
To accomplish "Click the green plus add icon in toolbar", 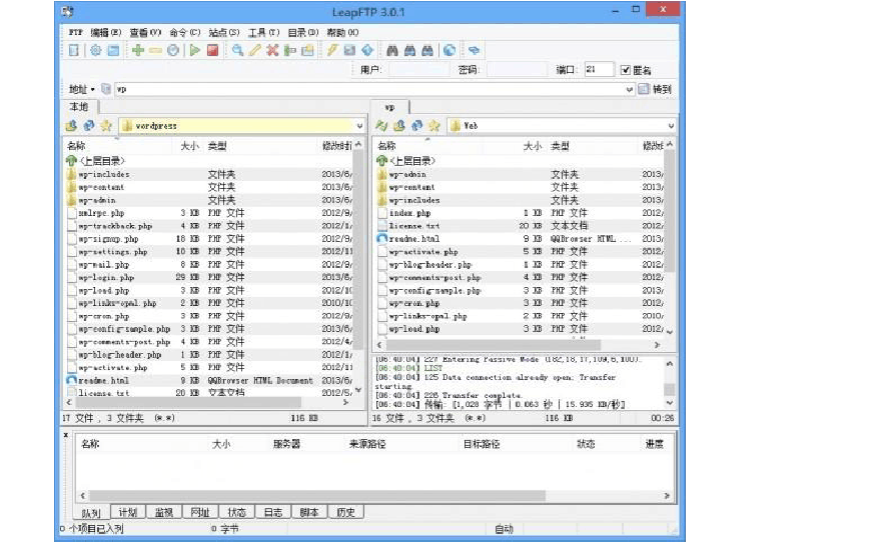I will click(137, 50).
